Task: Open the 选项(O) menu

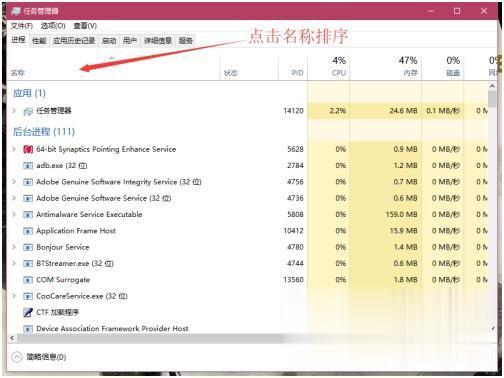Action: pos(53,26)
